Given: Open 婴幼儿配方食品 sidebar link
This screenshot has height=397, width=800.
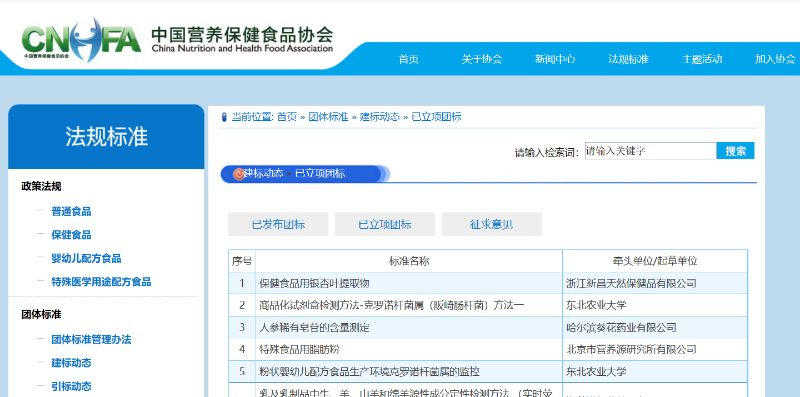Looking at the screenshot, I should tap(86, 258).
